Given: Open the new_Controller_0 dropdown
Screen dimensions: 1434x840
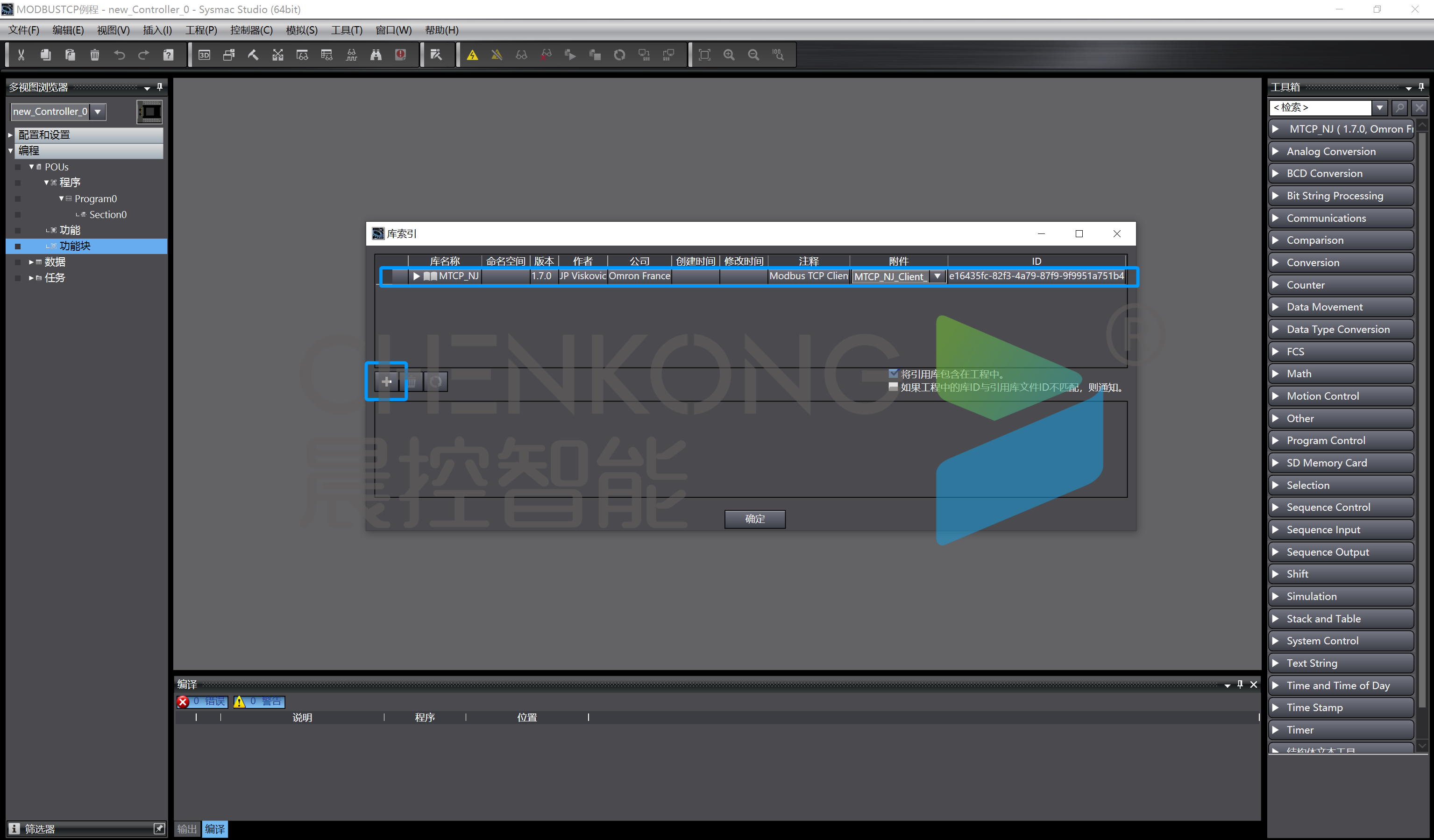Looking at the screenshot, I should pos(98,112).
